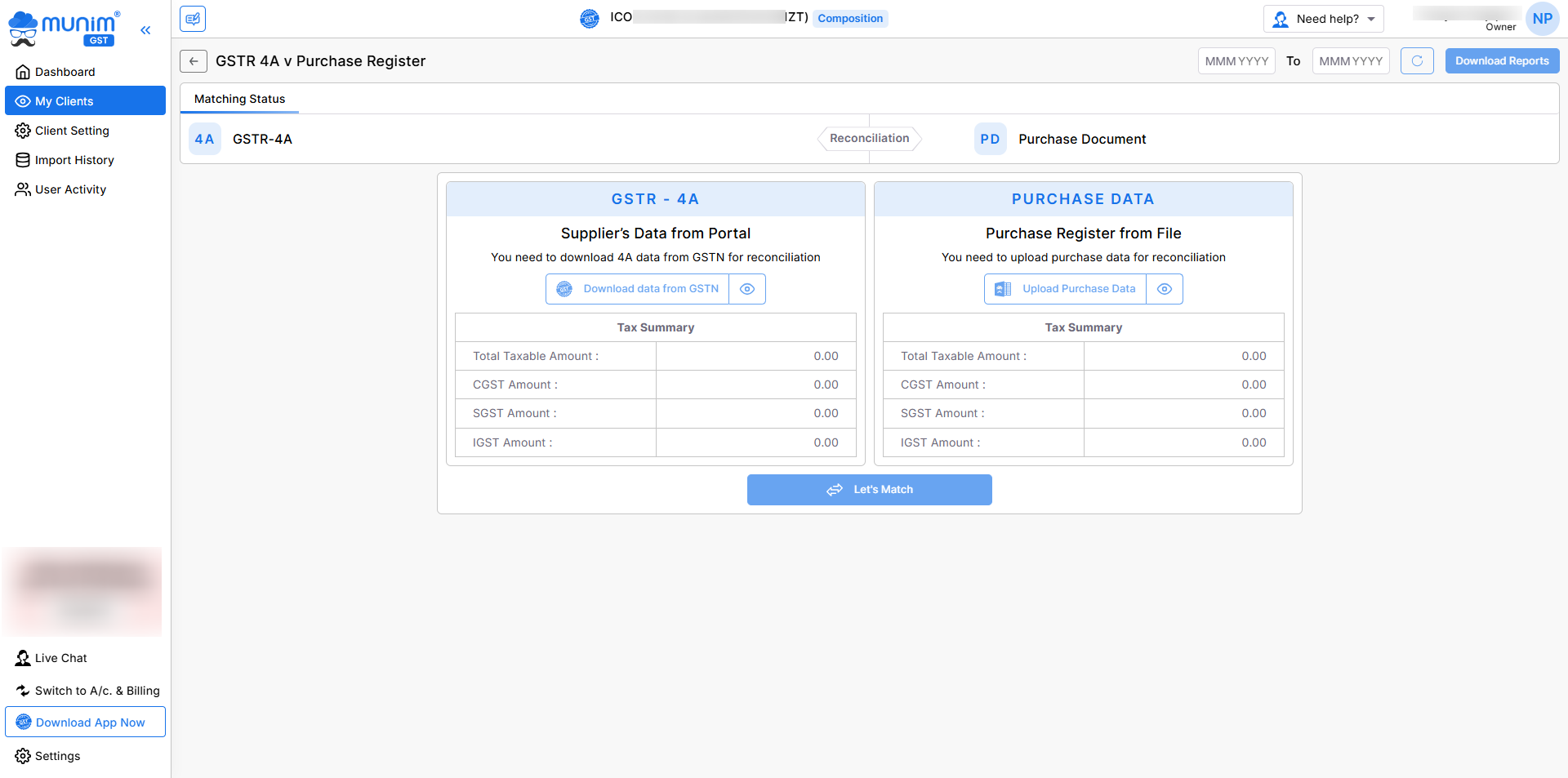Go to Dashboard in sidebar
Screen dimensions: 1568x778
point(65,72)
